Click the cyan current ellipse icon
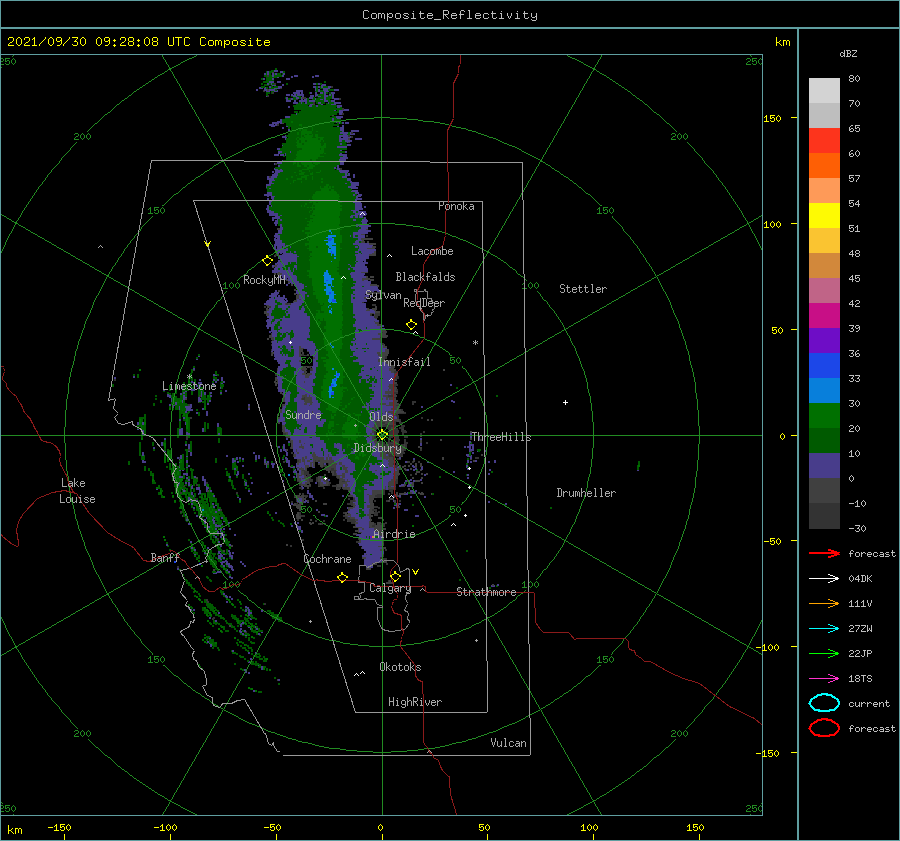Image resolution: width=900 pixels, height=841 pixels. [824, 703]
